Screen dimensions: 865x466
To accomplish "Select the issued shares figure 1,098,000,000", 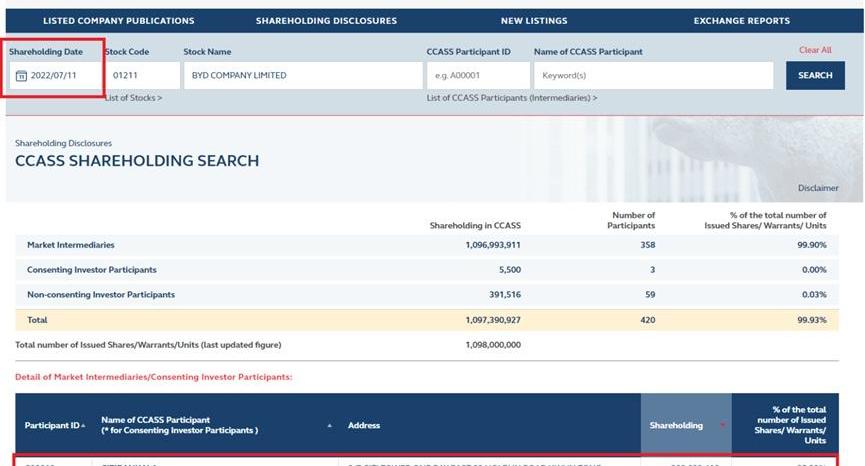I will 493,345.
